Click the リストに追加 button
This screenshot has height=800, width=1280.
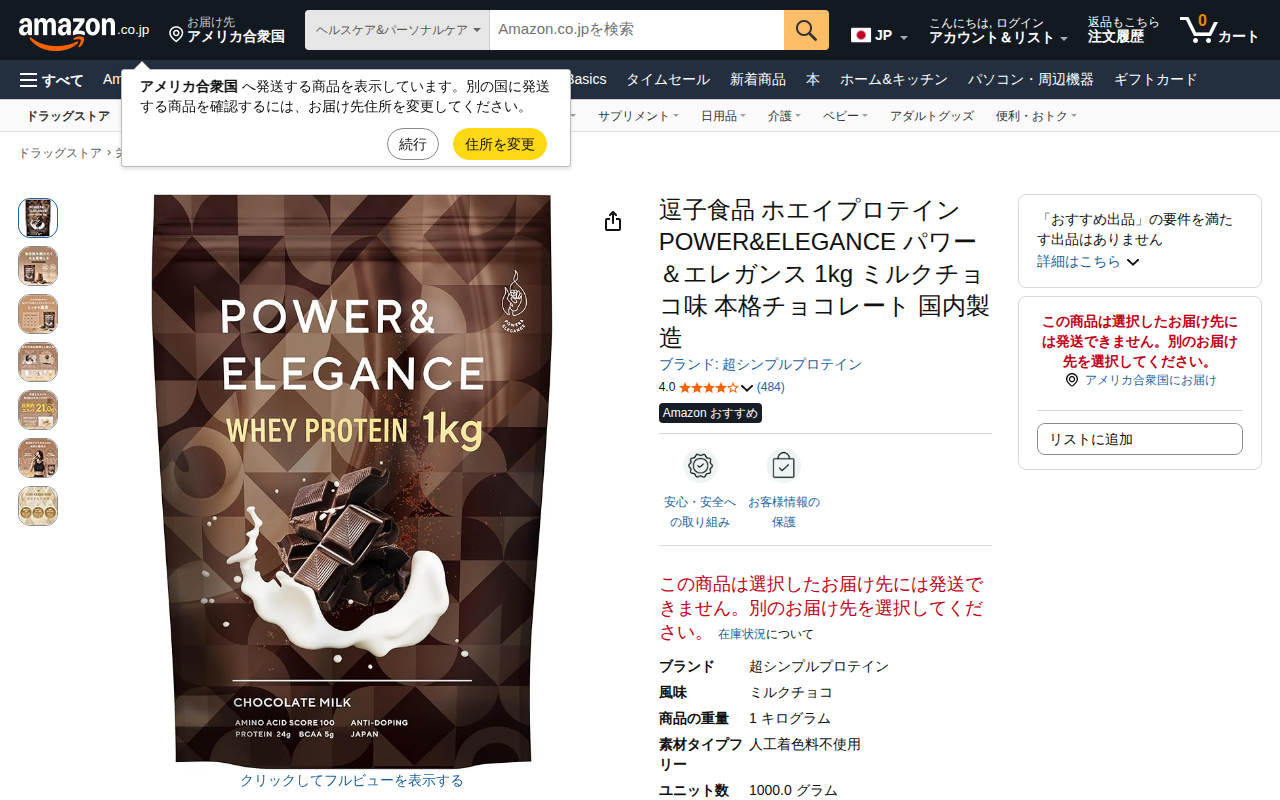click(1140, 439)
